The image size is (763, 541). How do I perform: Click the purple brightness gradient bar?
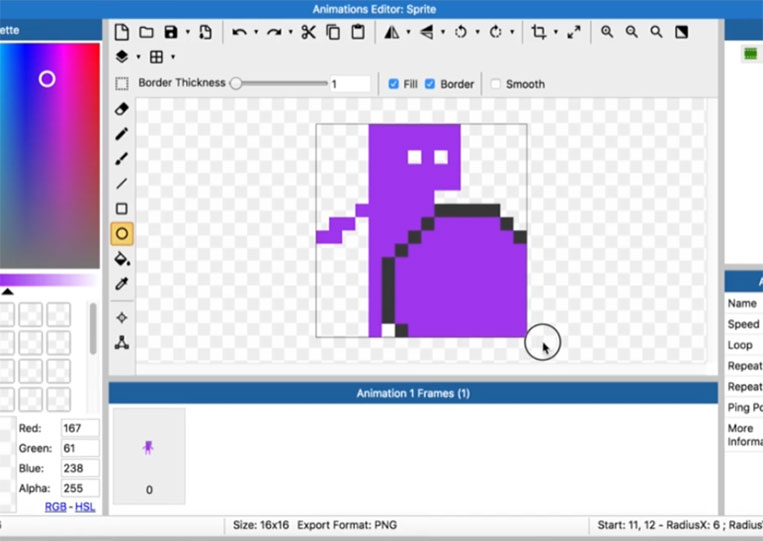(49, 280)
